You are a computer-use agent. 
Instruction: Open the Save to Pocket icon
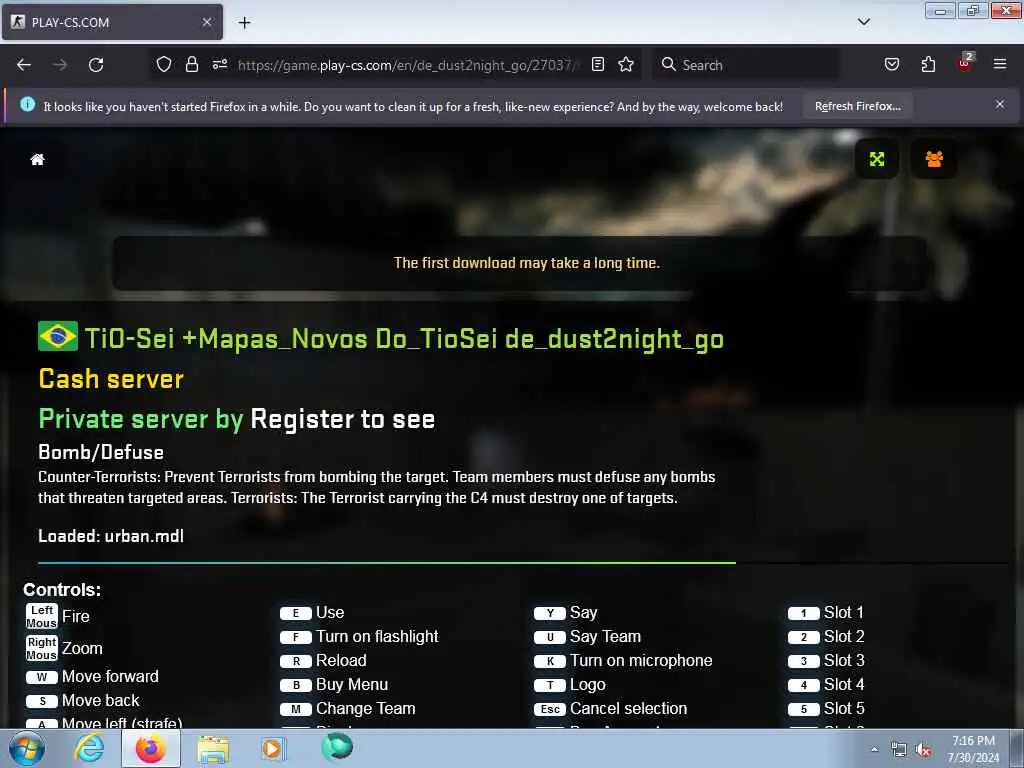[891, 65]
